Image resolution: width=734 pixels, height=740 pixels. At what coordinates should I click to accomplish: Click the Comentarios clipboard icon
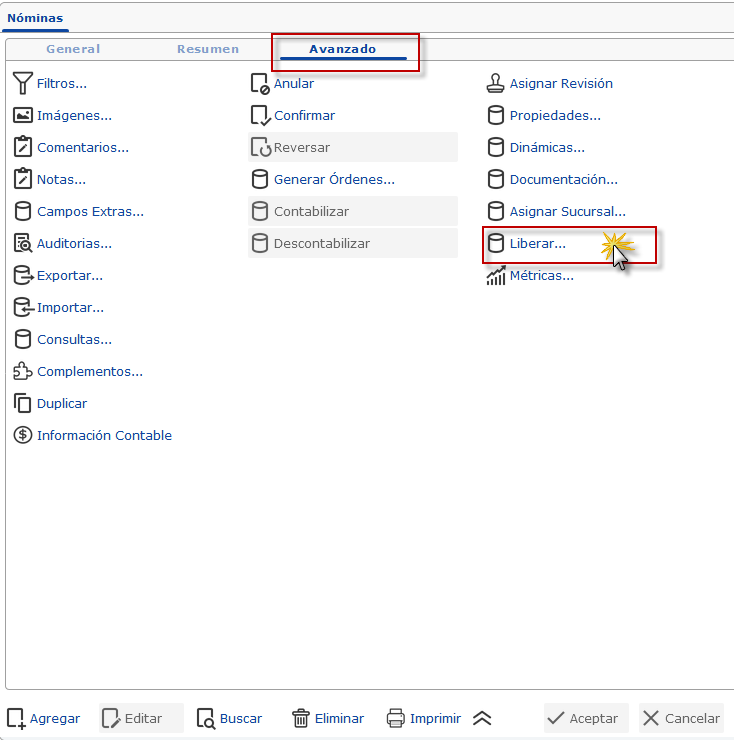23,147
